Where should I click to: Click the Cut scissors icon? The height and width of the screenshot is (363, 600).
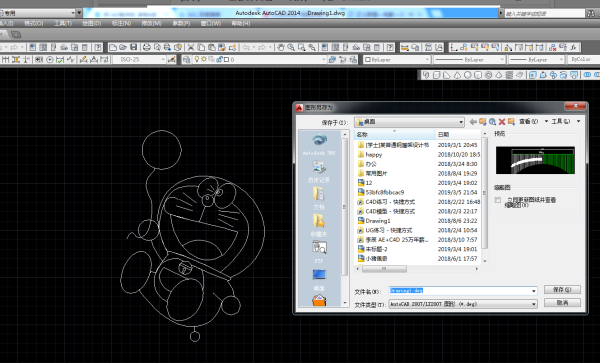pos(190,47)
